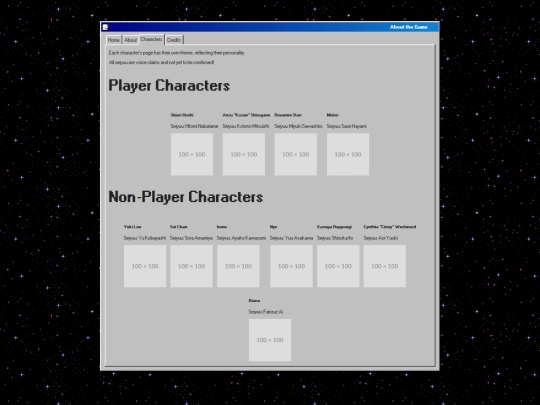The height and width of the screenshot is (405, 540).
Task: Click the name Anzu "Kozue" Shirogane
Action: pyautogui.click(x=246, y=115)
